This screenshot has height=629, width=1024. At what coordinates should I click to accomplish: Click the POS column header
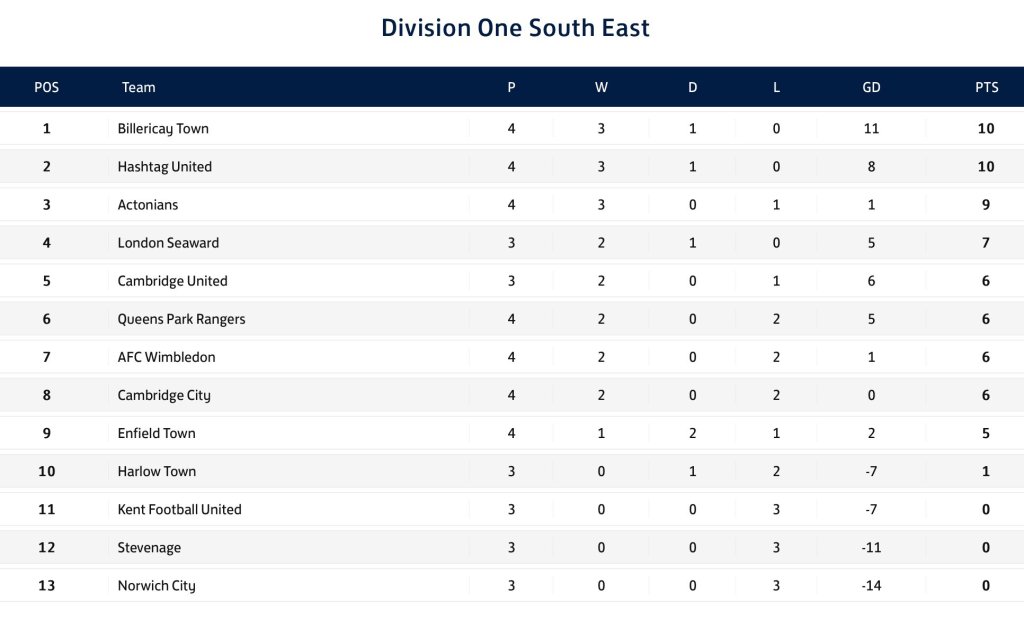[x=47, y=87]
